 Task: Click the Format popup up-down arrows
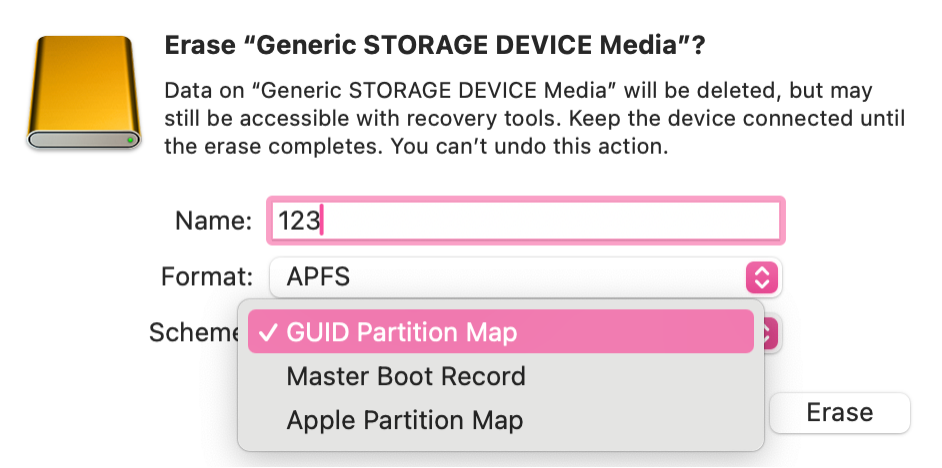click(761, 277)
